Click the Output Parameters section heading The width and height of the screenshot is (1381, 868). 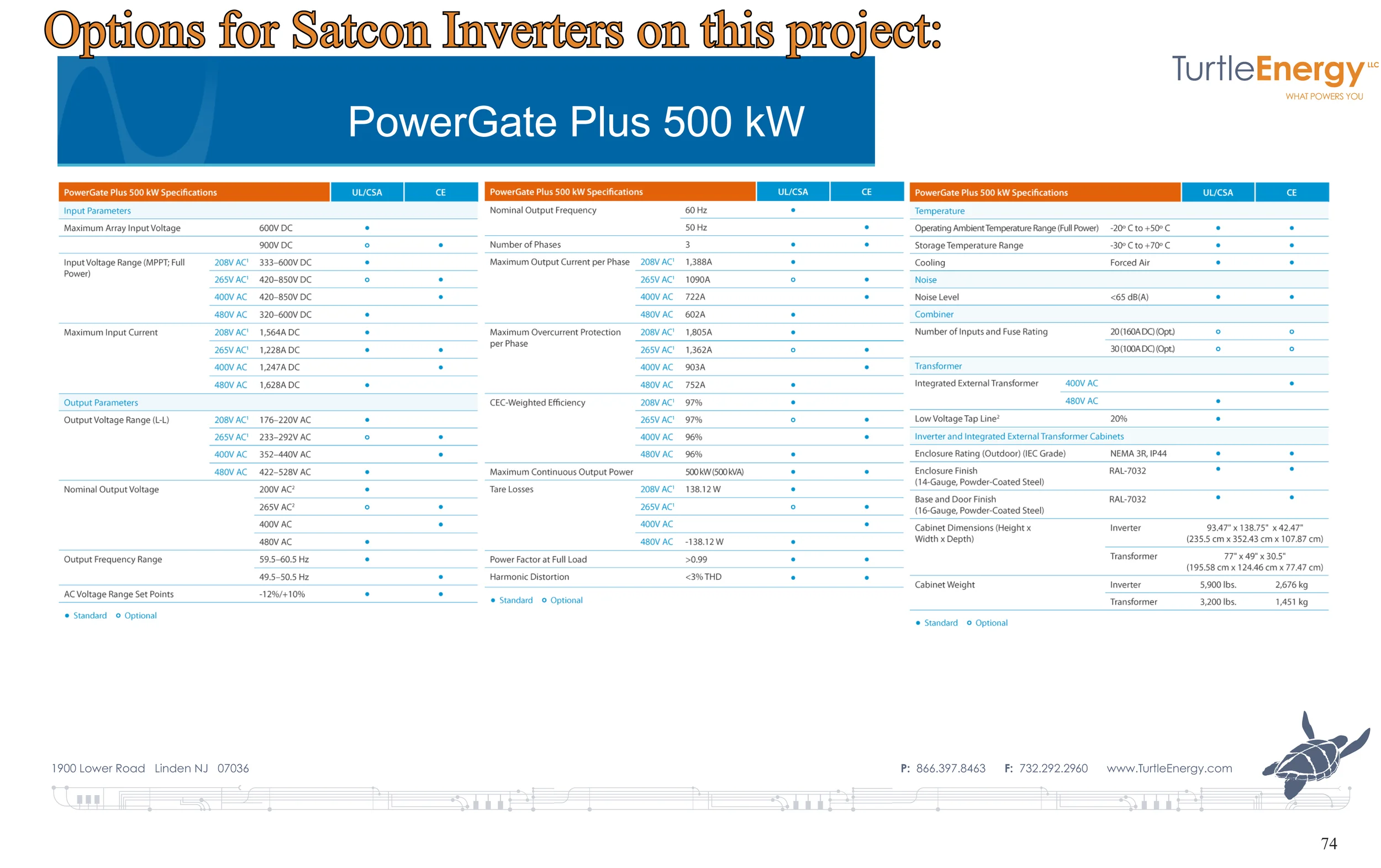pyautogui.click(x=101, y=403)
